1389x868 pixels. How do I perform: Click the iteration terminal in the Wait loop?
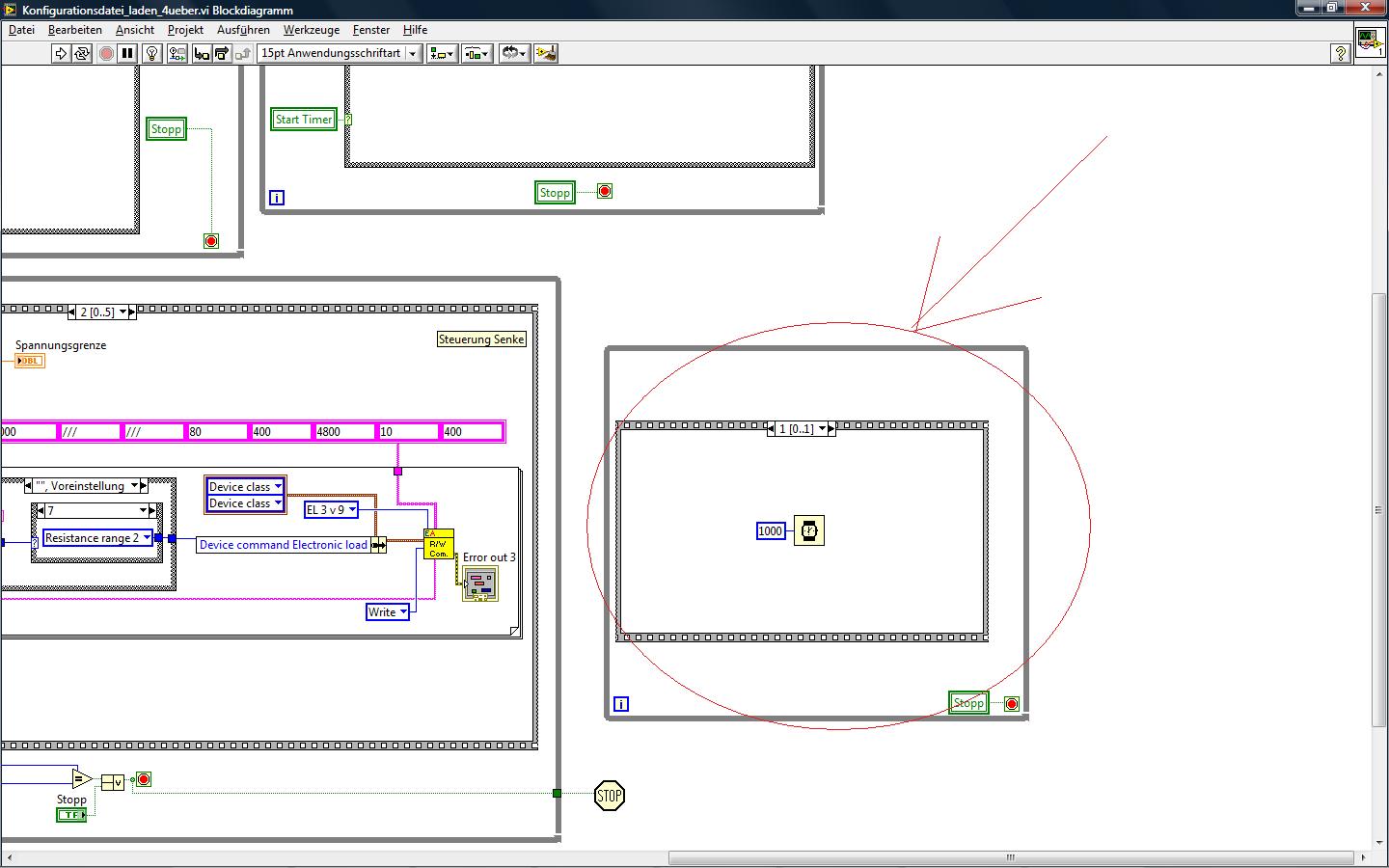point(621,704)
